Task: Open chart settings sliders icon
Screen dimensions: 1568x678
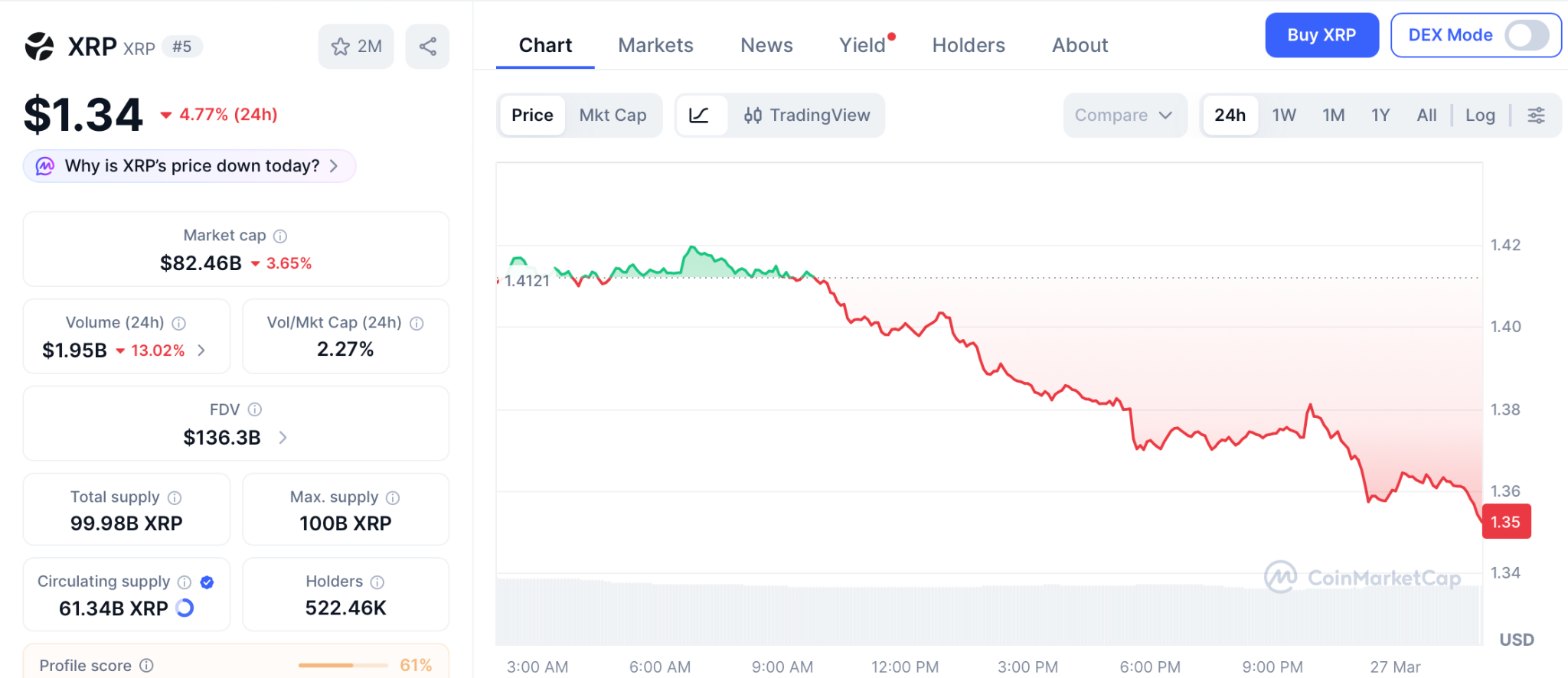Action: [x=1536, y=116]
